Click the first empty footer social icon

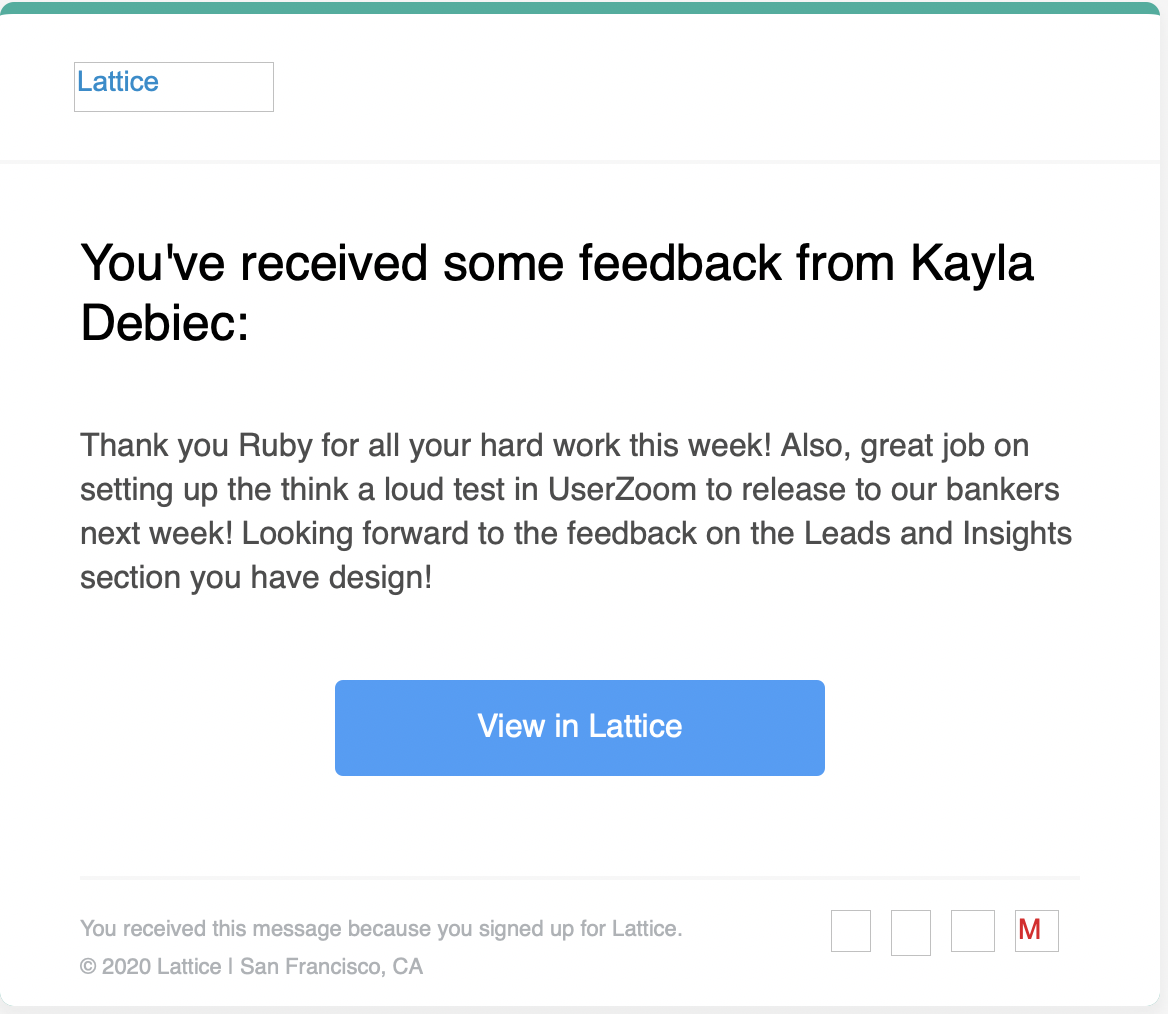pyautogui.click(x=851, y=931)
